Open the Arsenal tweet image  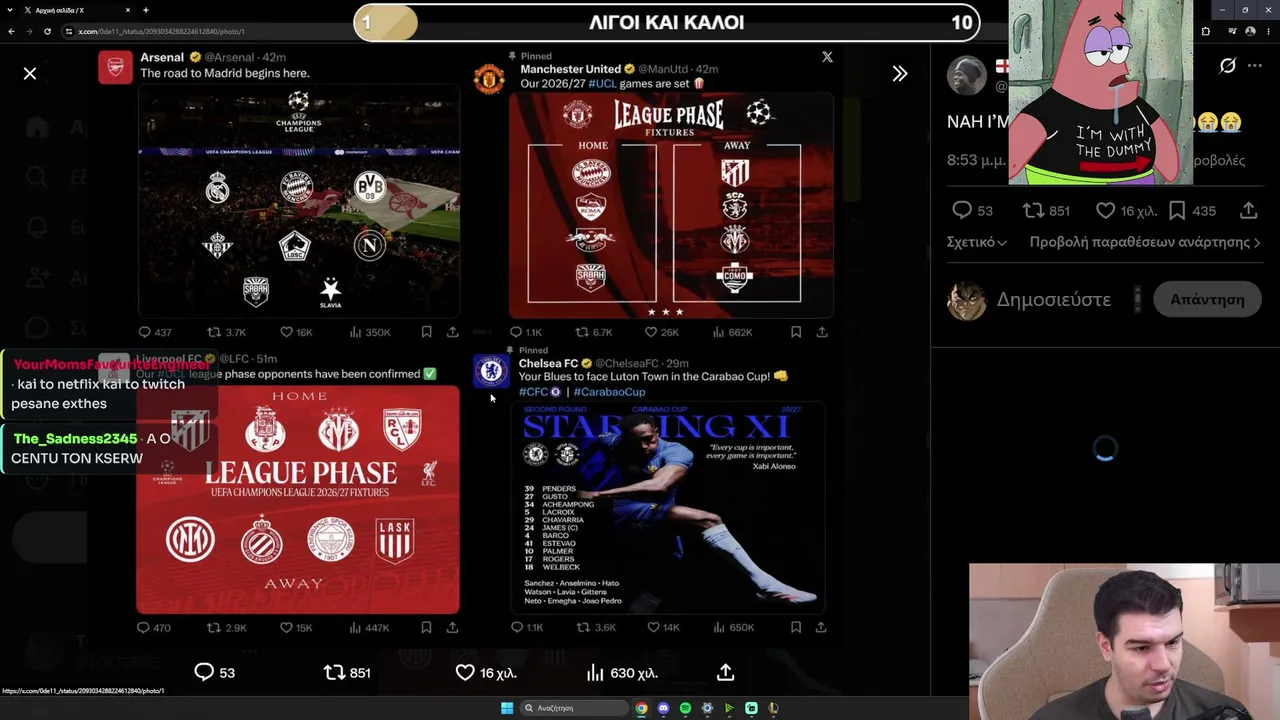298,201
